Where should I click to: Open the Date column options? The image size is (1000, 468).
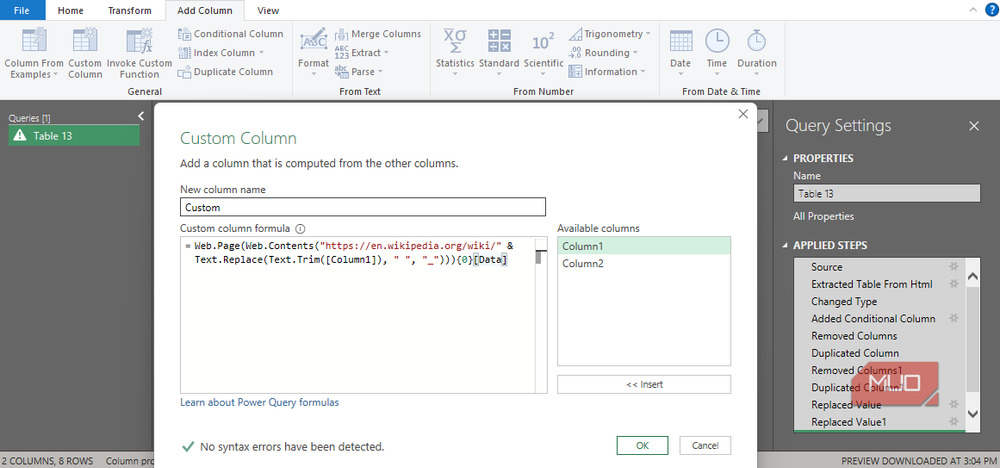pos(680,53)
